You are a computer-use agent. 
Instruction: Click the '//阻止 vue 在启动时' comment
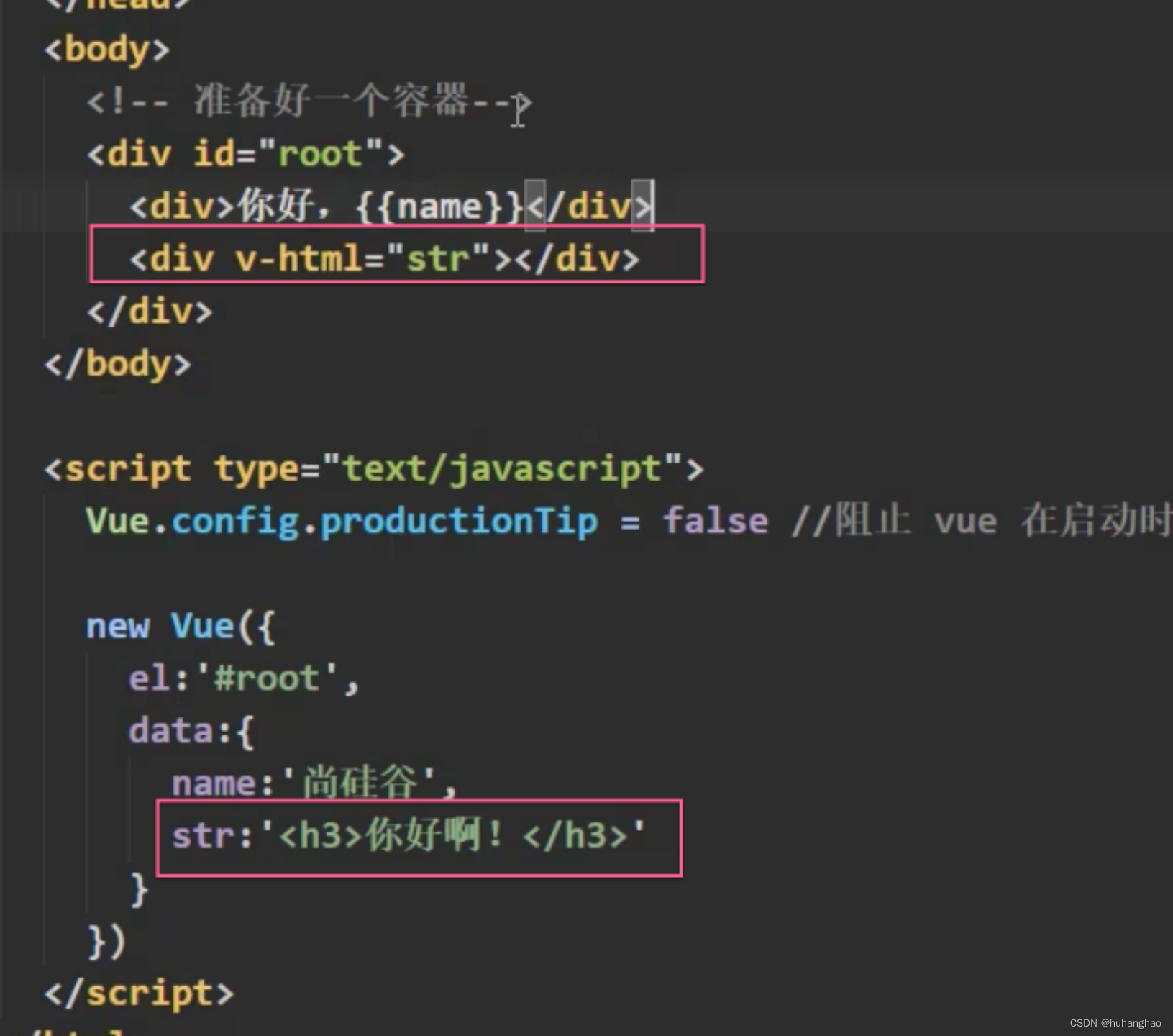pyautogui.click(x=981, y=521)
